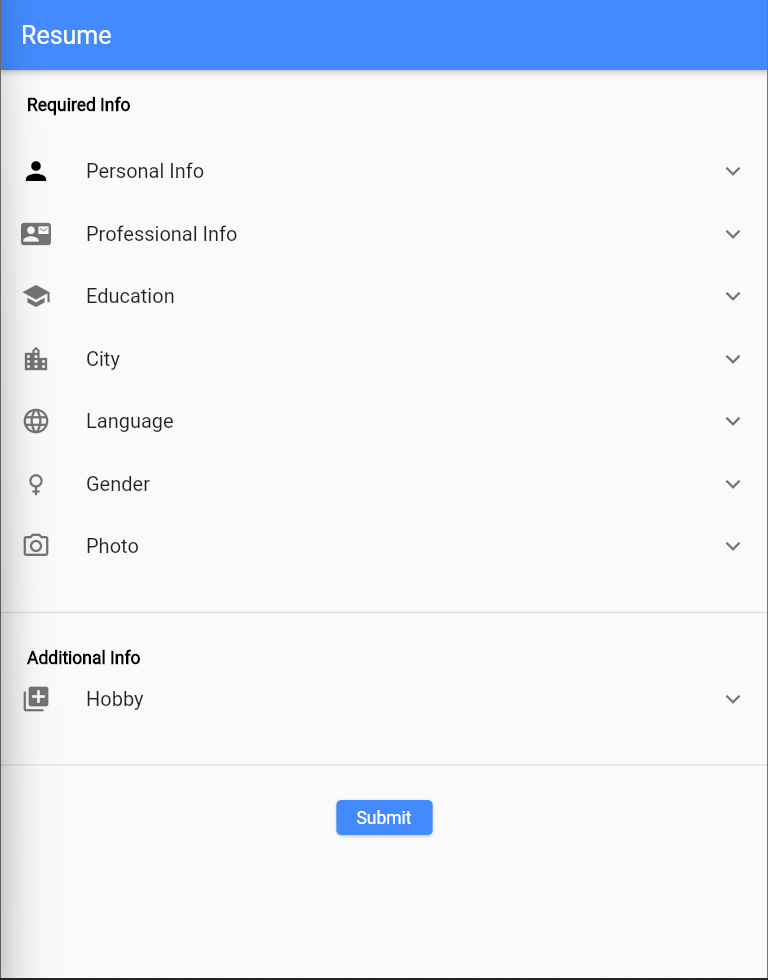Viewport: 768px width, 980px height.
Task: Click the Personal Info person icon
Action: 36,171
